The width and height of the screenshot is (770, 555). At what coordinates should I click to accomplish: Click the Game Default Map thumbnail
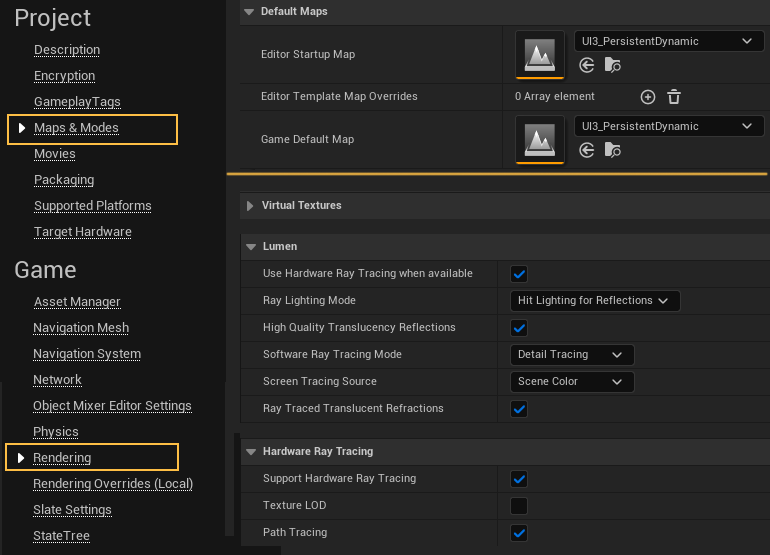click(539, 139)
